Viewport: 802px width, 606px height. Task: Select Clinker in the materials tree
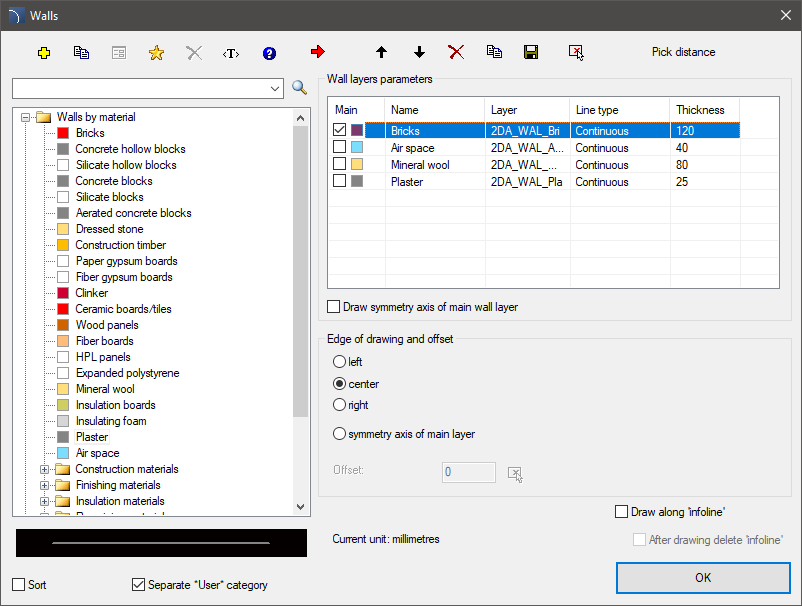coord(89,293)
